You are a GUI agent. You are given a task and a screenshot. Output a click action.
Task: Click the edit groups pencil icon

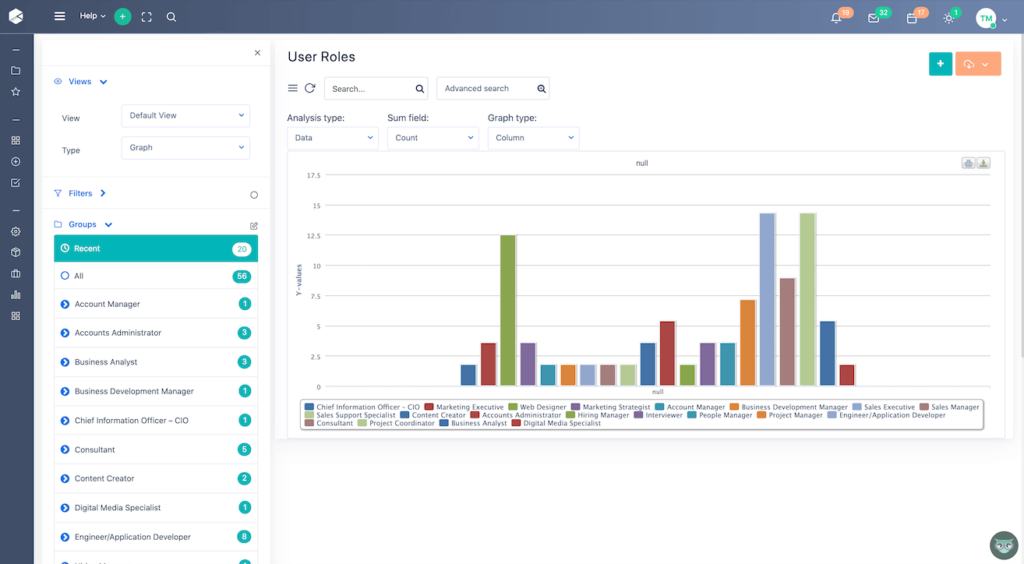click(x=253, y=226)
